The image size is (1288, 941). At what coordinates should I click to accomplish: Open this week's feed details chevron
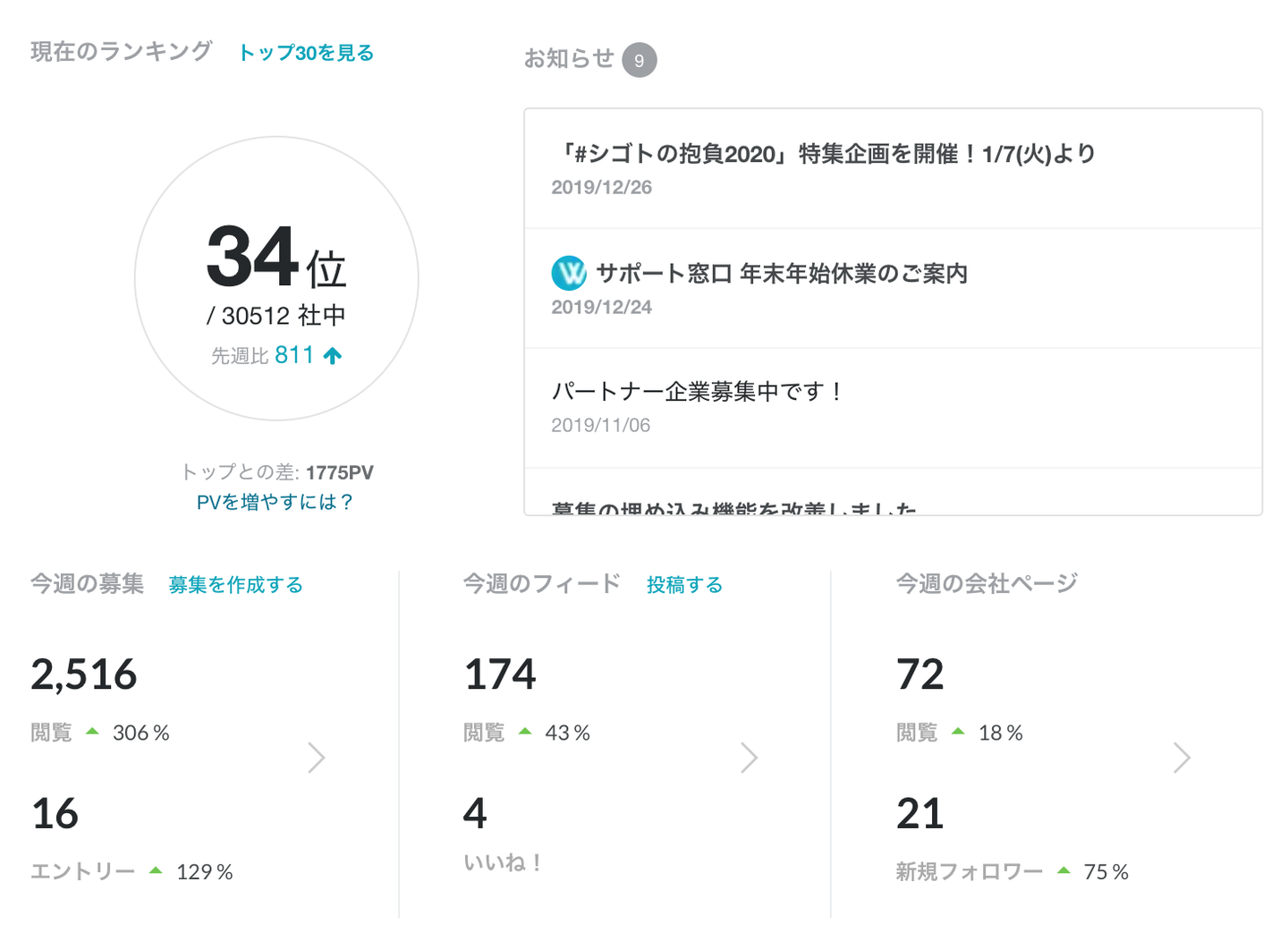tap(750, 758)
